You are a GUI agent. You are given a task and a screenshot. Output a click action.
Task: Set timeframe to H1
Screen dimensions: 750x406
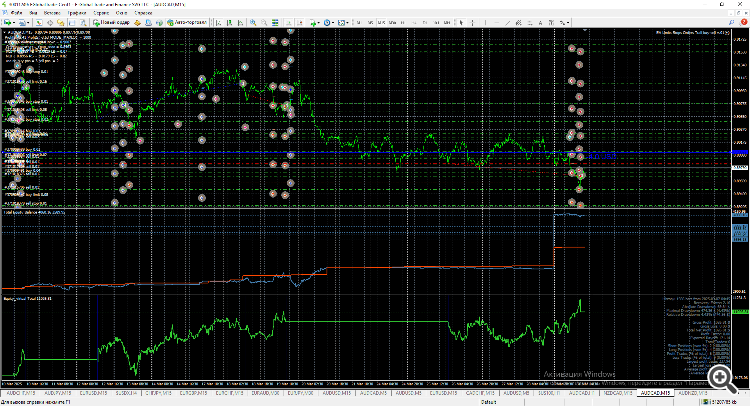403,22
